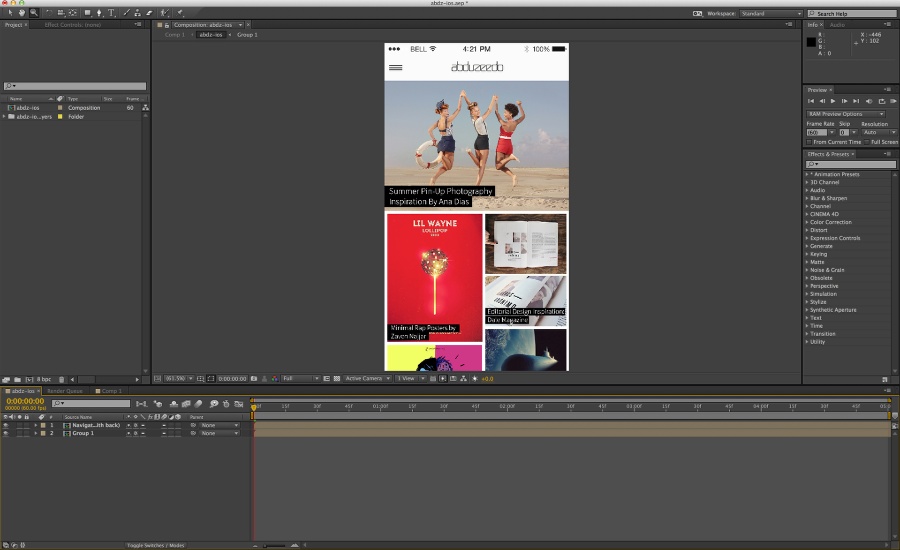Select the Hand tool
The height and width of the screenshot is (550, 900).
point(22,13)
